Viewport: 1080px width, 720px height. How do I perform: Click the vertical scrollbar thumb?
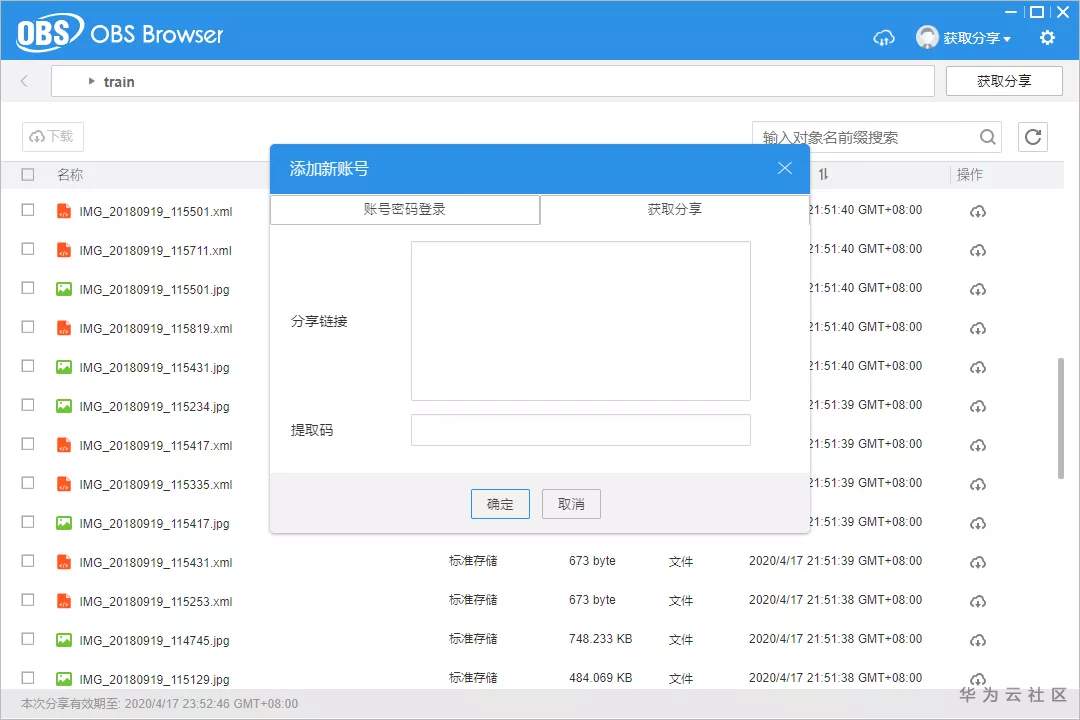(1061, 418)
